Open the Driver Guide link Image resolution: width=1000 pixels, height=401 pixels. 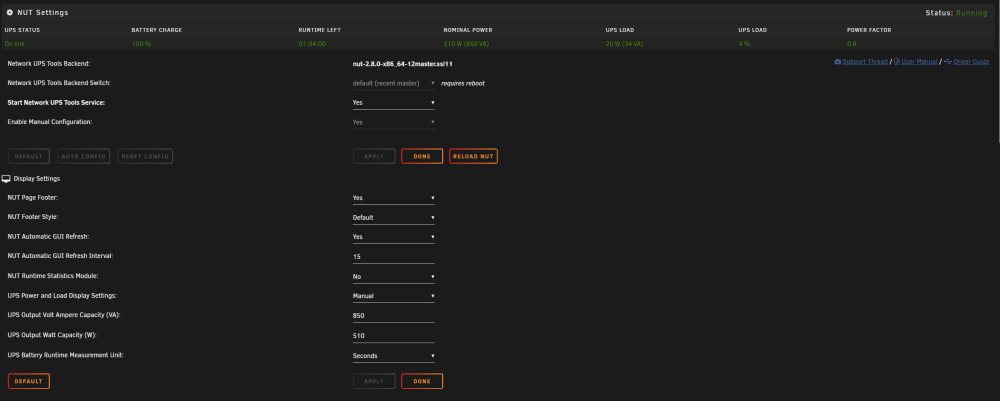click(971, 62)
